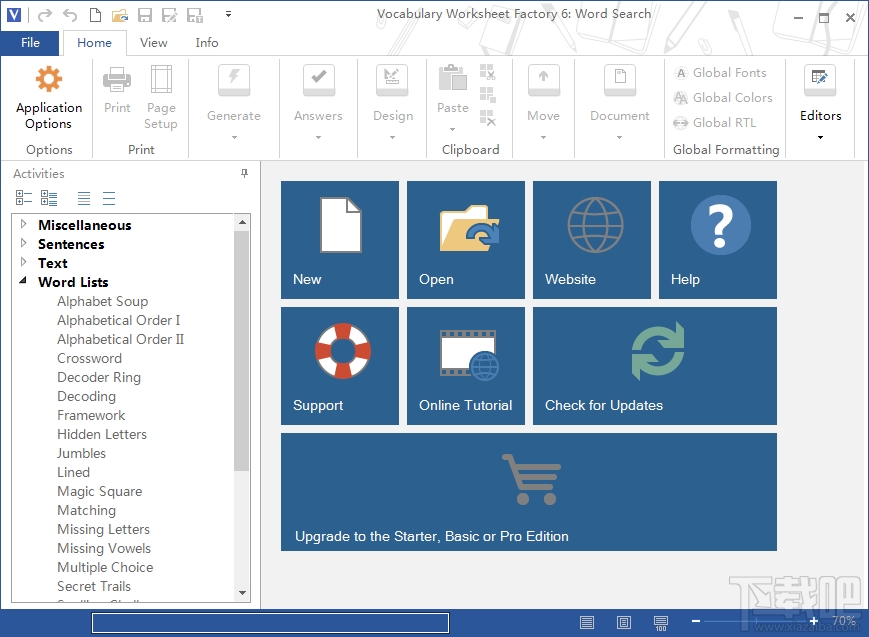The width and height of the screenshot is (869, 637).
Task: Open the Move dropdown
Action: click(x=543, y=137)
